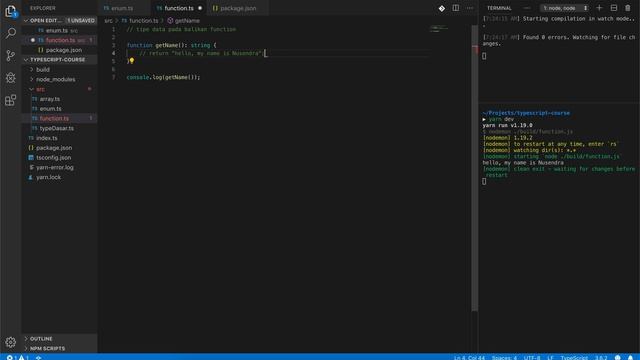Collapse the TYPESCRIPT-COURSE folder section
640x360 pixels.
[59, 60]
